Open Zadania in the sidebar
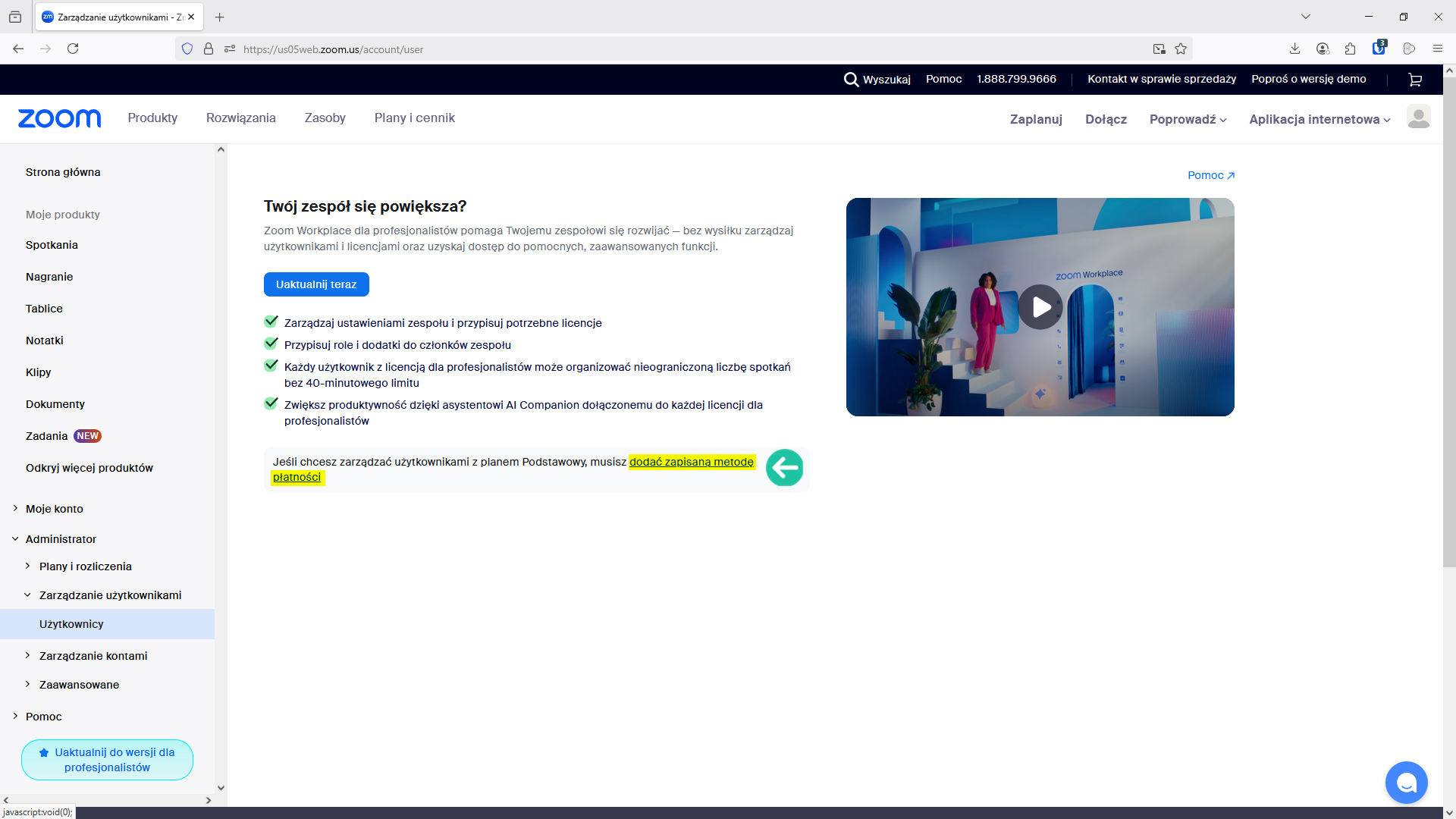Image resolution: width=1456 pixels, height=819 pixels. coord(47,436)
